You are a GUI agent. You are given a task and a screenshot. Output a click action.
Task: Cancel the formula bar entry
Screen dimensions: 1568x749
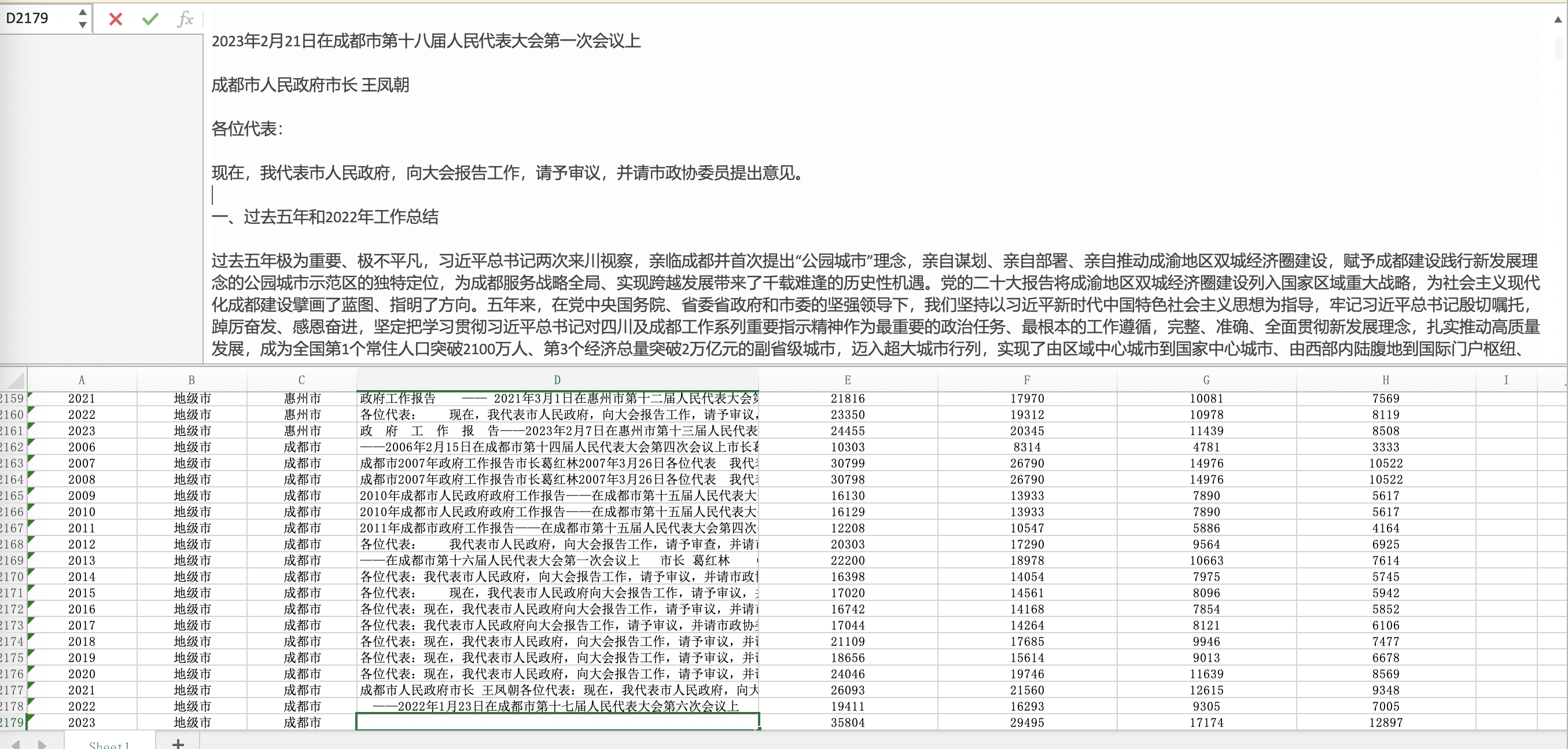[x=115, y=20]
